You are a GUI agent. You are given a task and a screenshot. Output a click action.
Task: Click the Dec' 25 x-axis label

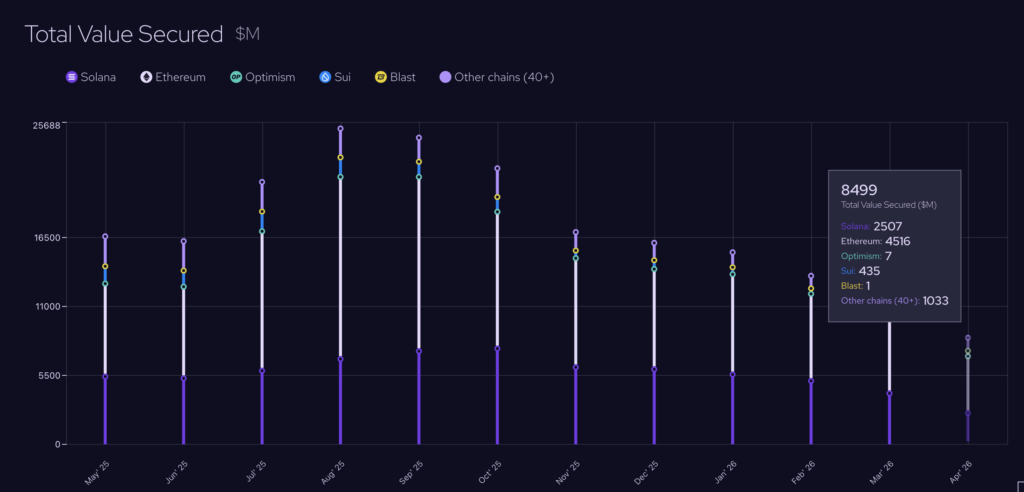pyautogui.click(x=649, y=472)
